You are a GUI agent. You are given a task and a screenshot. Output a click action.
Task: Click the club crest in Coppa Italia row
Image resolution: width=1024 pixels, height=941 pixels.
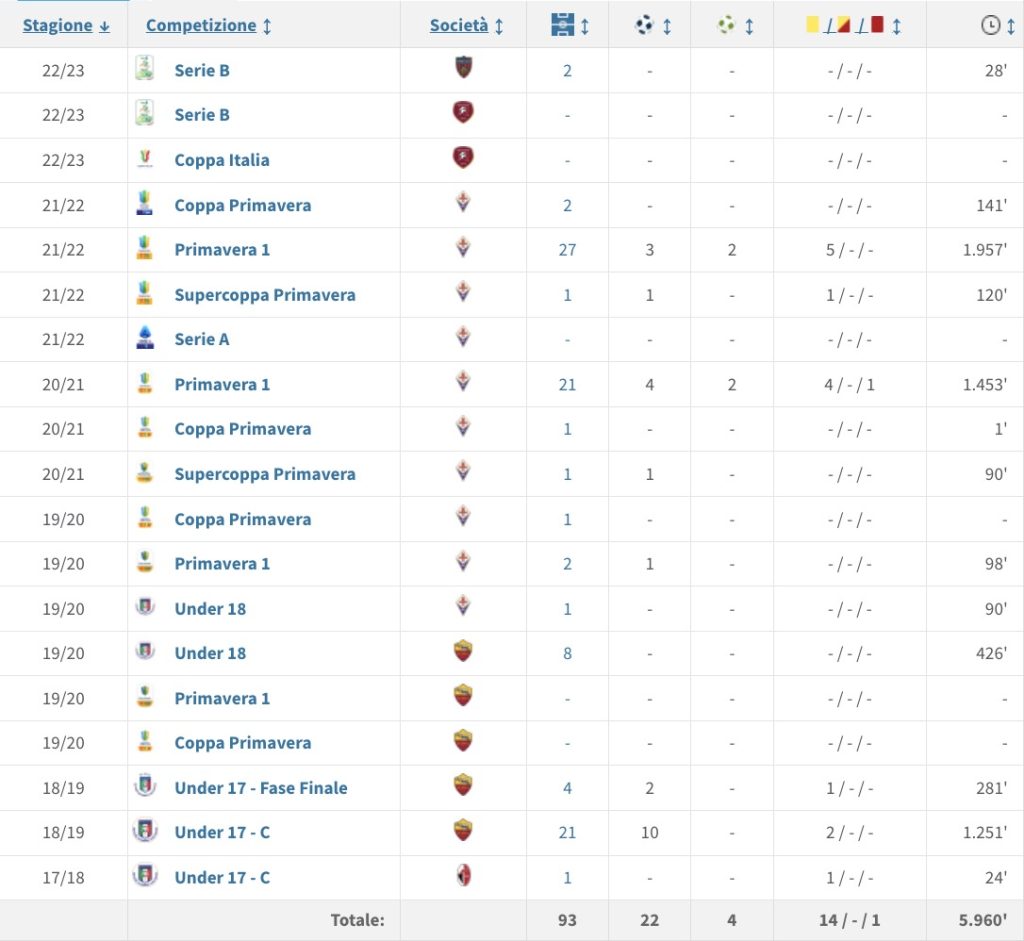pyautogui.click(x=462, y=159)
